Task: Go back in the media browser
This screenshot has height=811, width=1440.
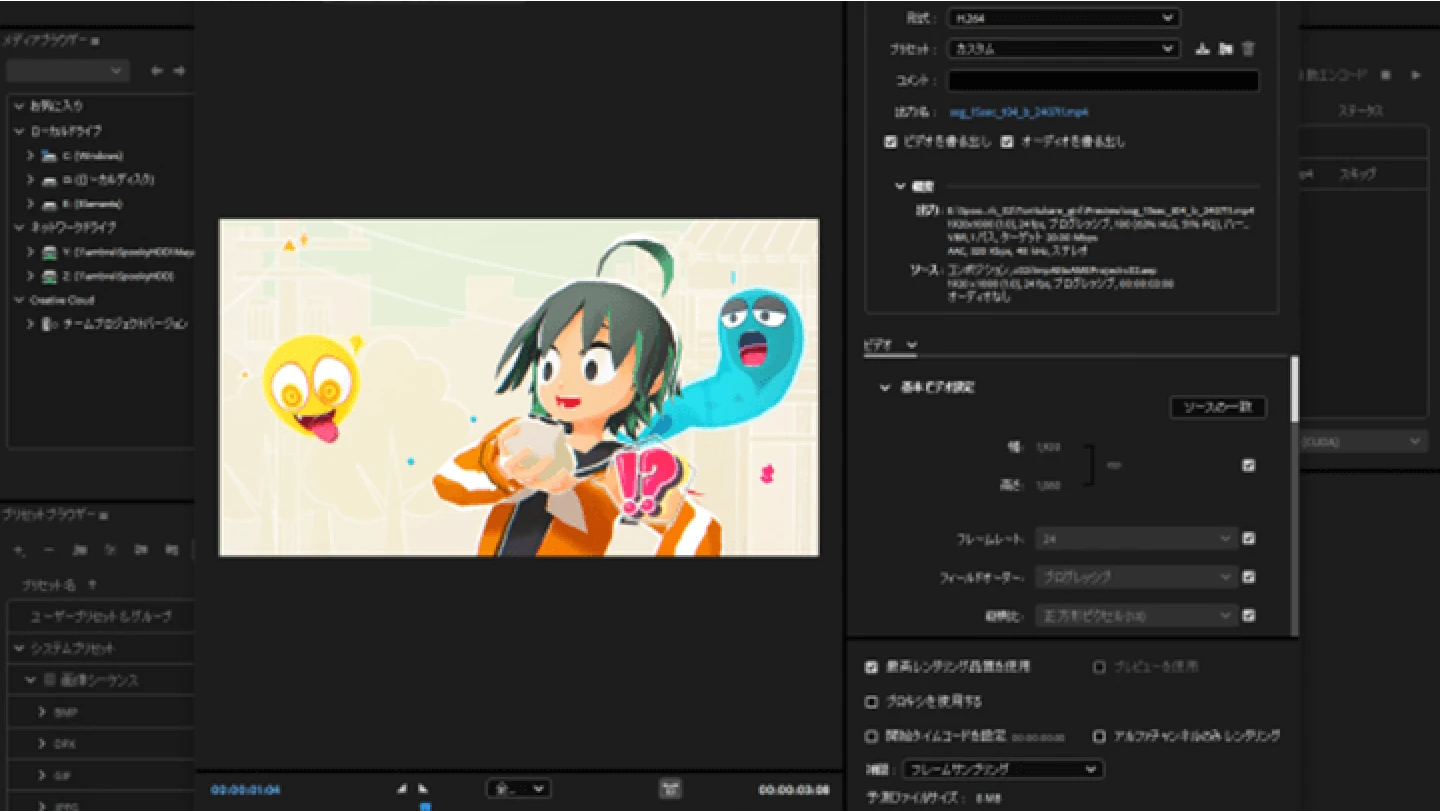Action: coord(156,71)
